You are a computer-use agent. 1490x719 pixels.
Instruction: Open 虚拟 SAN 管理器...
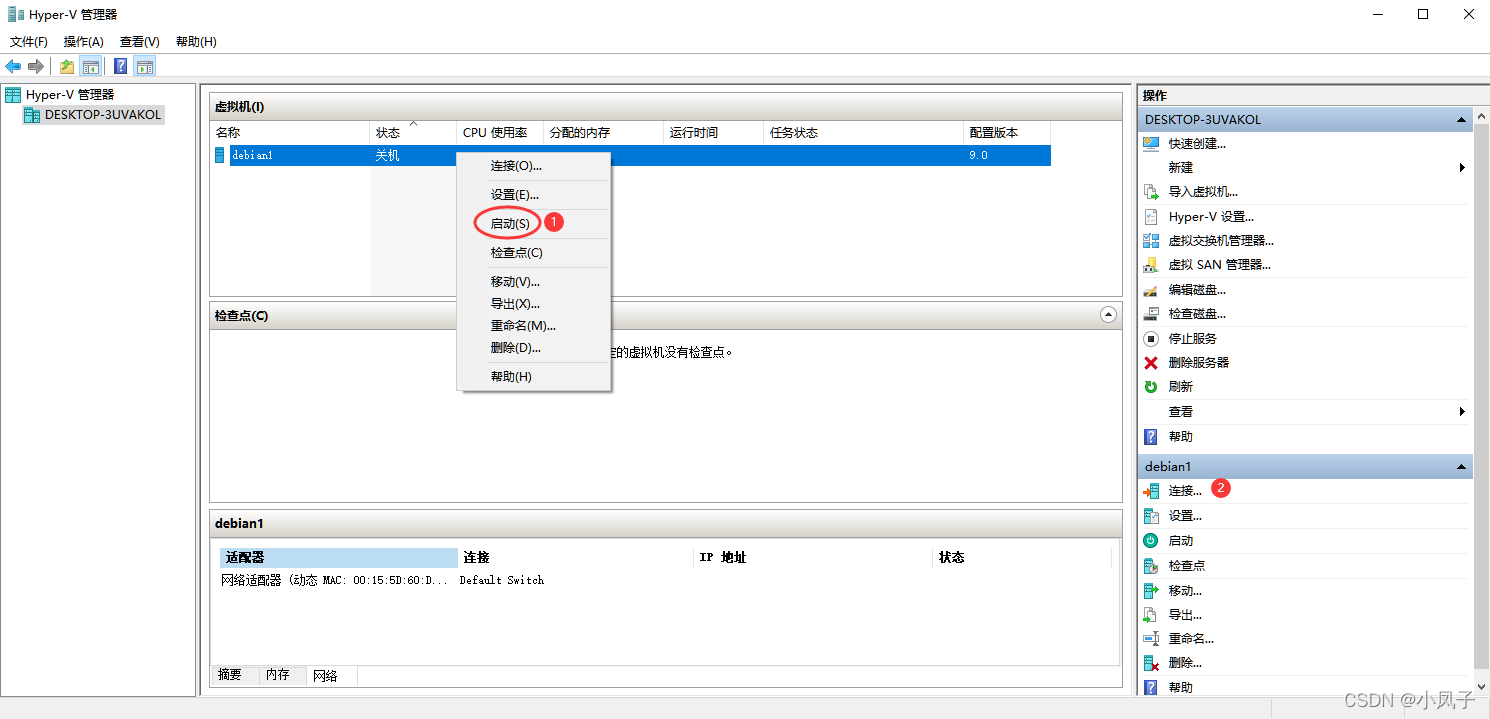(1219, 265)
